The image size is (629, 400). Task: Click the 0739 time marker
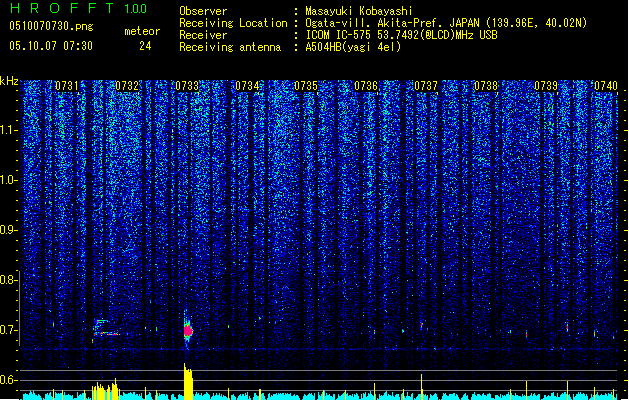coord(546,86)
